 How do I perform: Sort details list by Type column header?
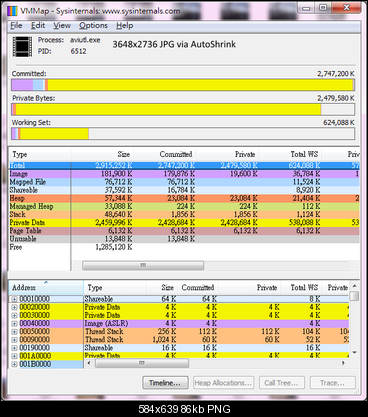[x=115, y=288]
